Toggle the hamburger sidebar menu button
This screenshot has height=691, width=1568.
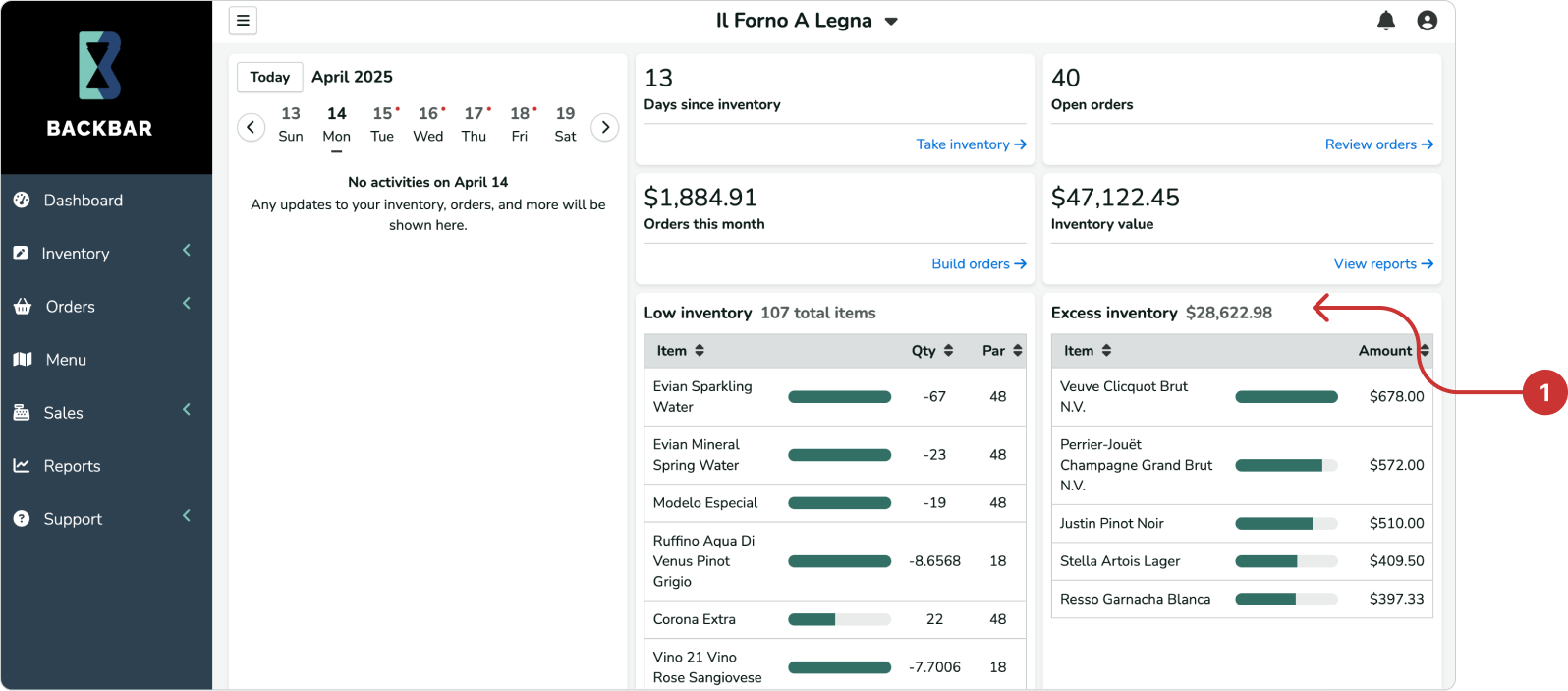click(243, 20)
